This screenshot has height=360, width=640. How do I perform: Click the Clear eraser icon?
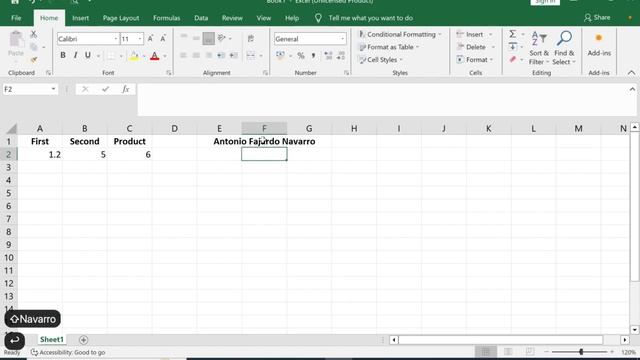click(x=513, y=60)
